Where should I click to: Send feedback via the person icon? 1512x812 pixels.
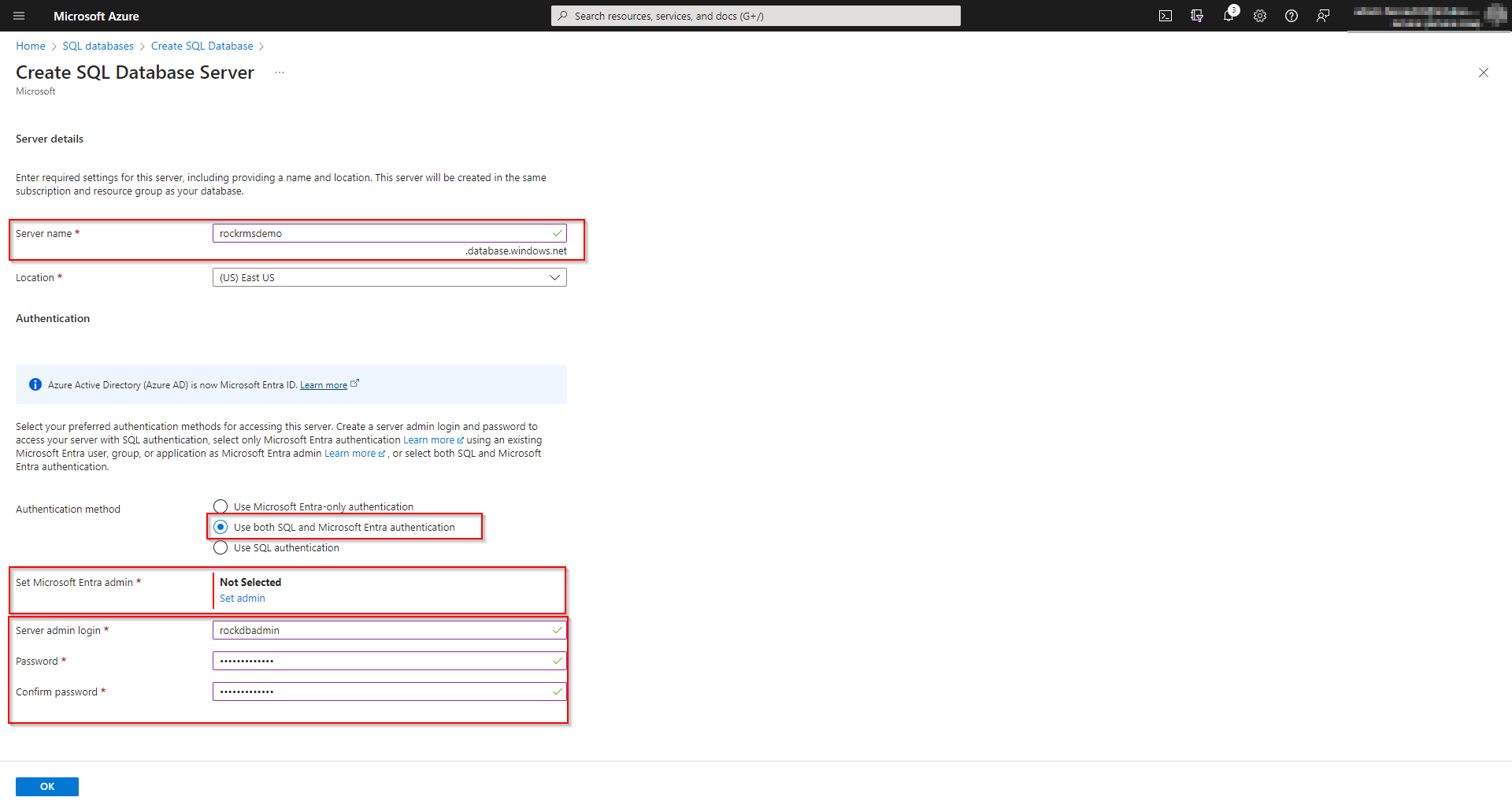tap(1323, 16)
